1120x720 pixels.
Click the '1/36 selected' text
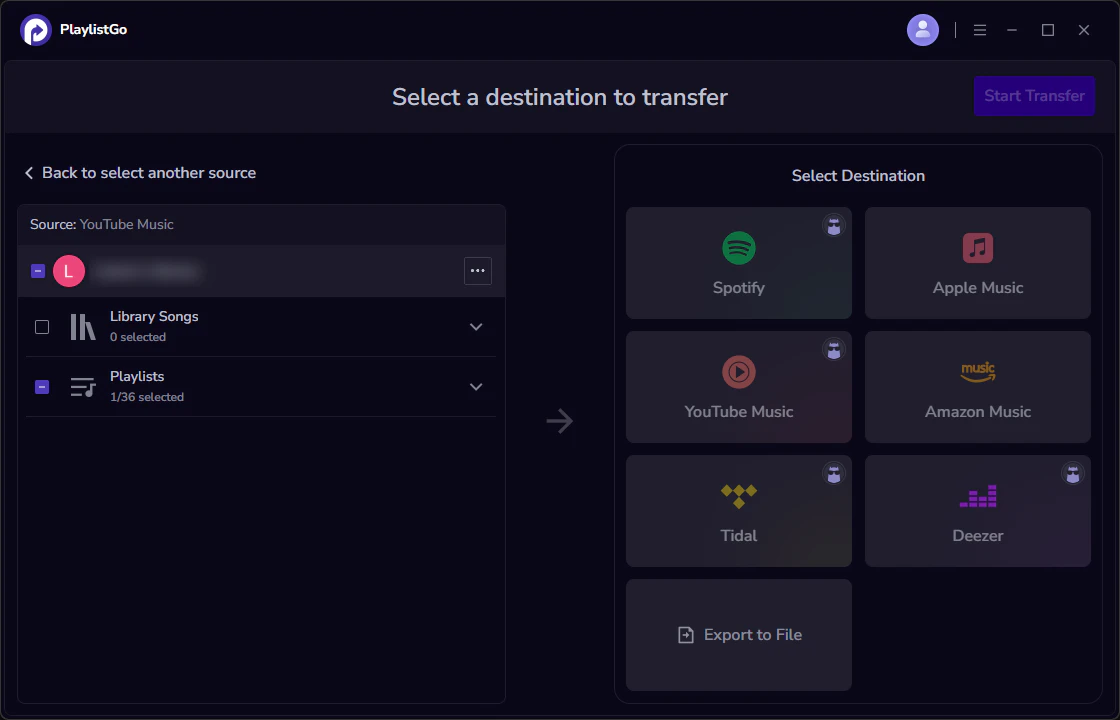tap(146, 396)
